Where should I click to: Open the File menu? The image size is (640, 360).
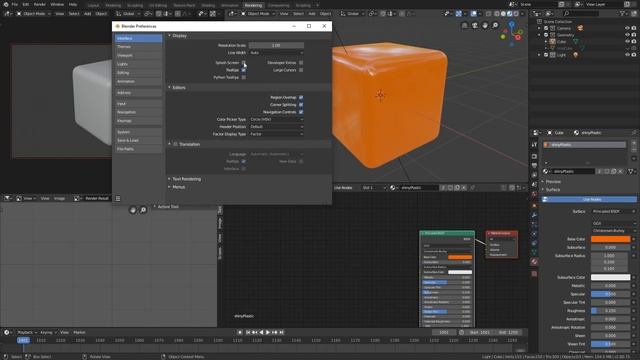15,4
